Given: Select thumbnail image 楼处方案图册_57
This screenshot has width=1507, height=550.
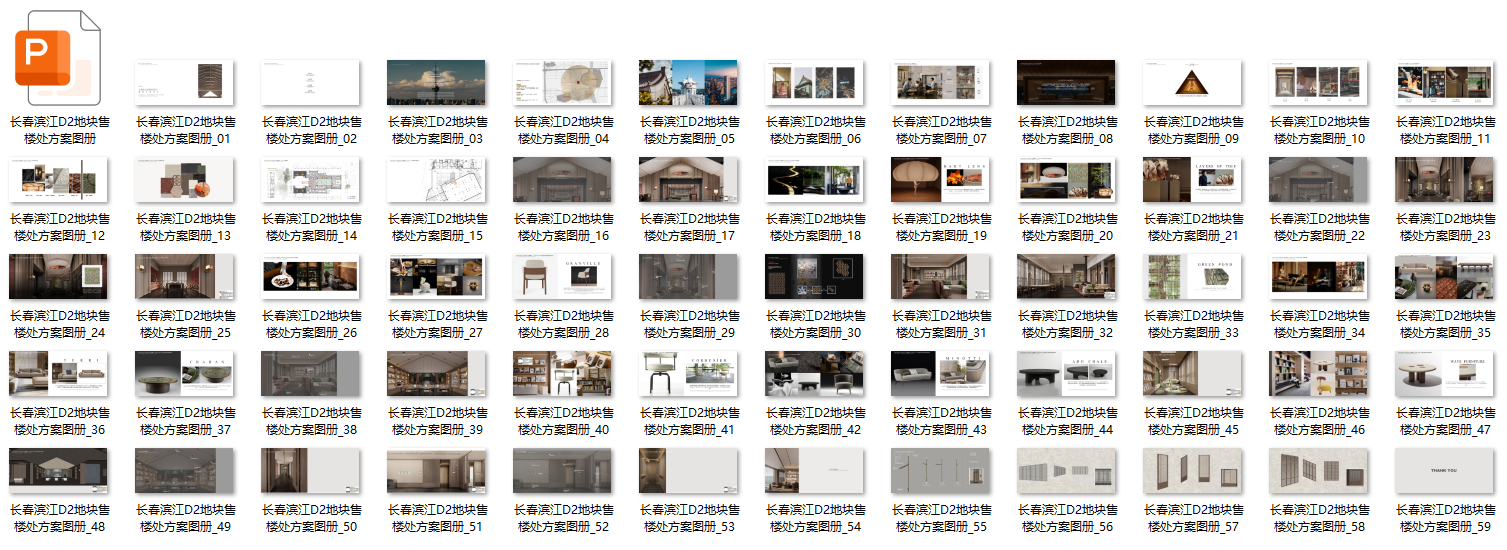Looking at the screenshot, I should tap(1192, 470).
